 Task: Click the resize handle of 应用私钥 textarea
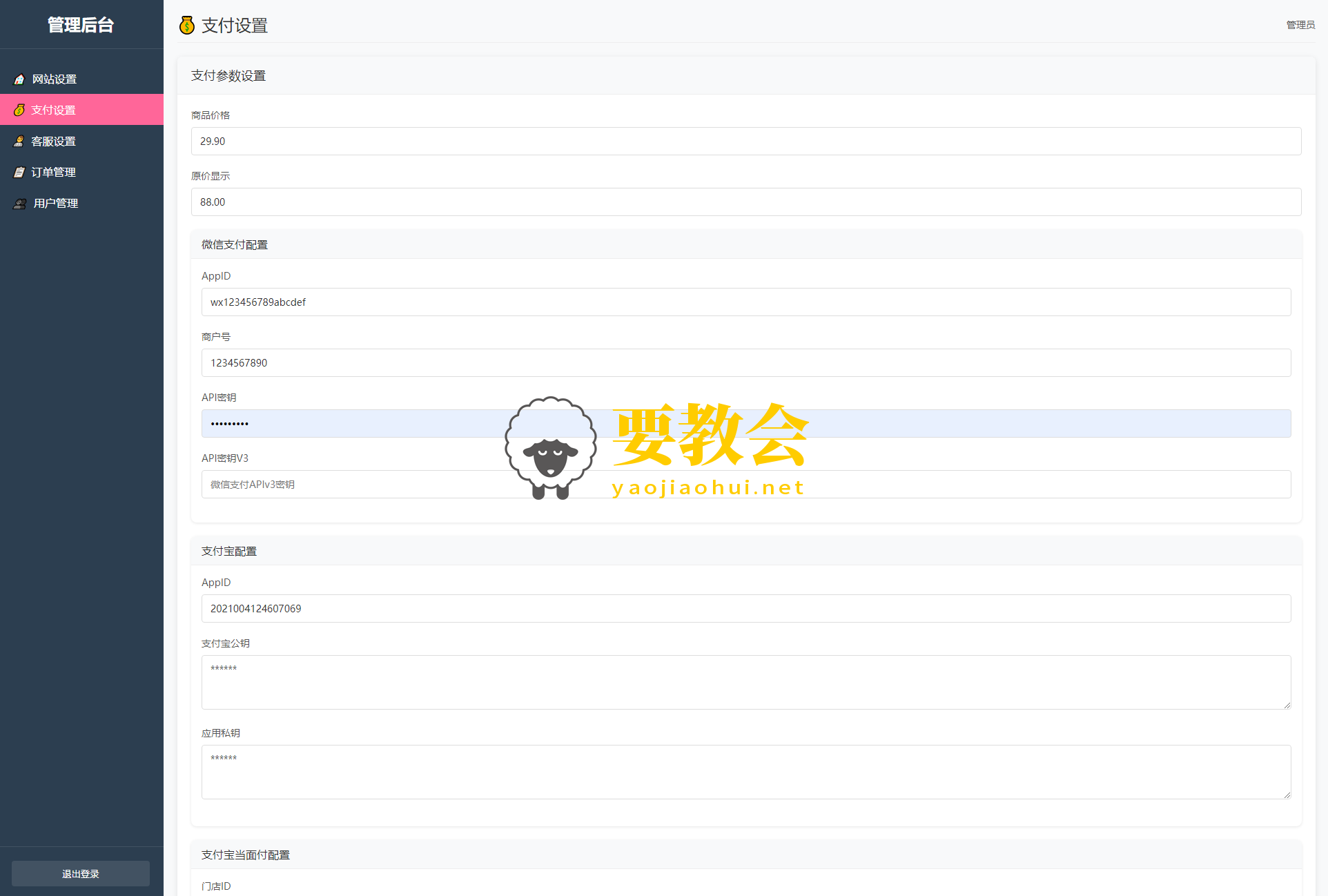pyautogui.click(x=1287, y=795)
